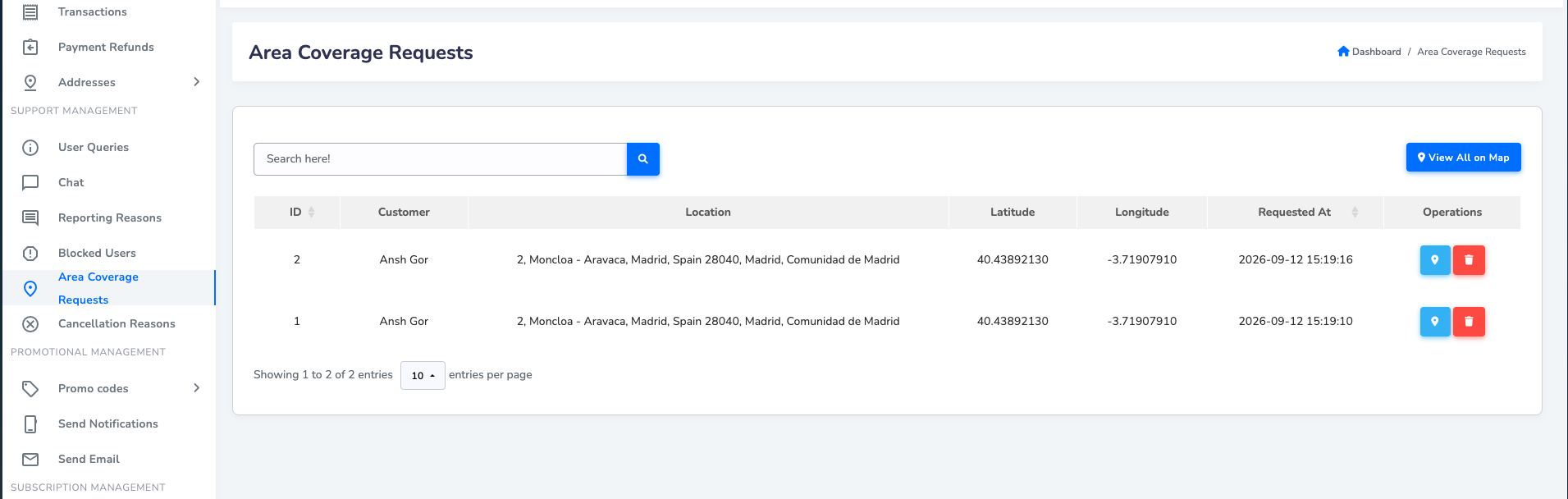The width and height of the screenshot is (1568, 499).
Task: Open the Cancellation Reasons link
Action: point(117,324)
